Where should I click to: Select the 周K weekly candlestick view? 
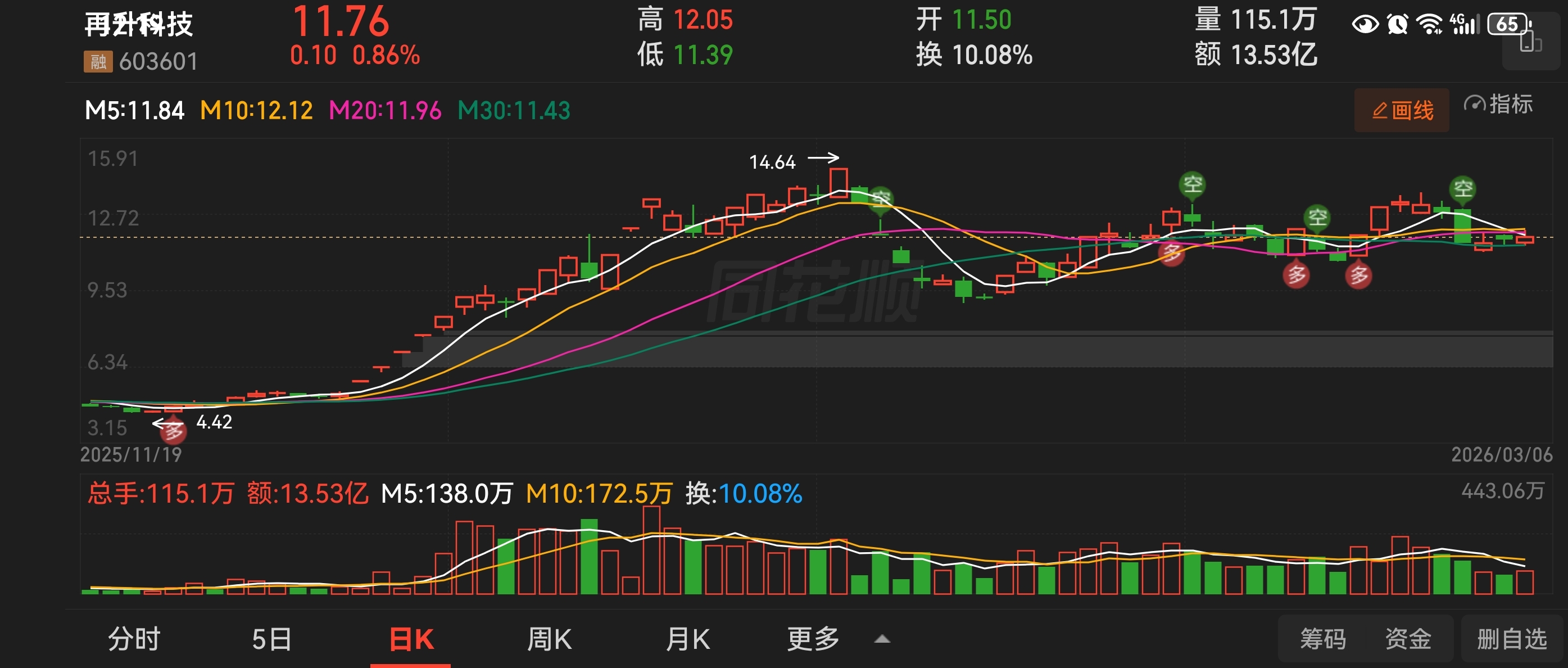549,639
